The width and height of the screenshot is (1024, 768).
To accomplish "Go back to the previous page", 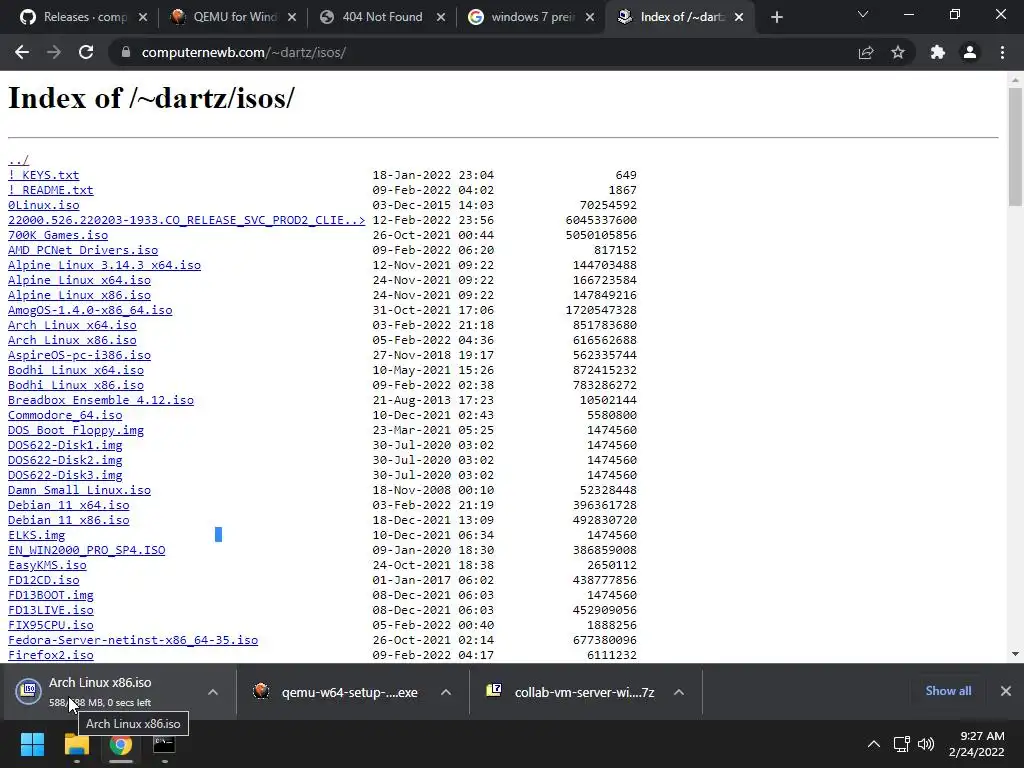I will (22, 52).
